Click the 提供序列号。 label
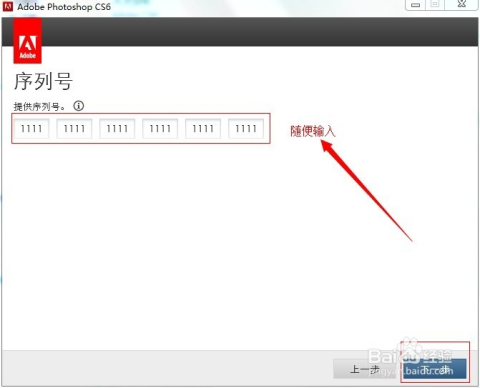 coord(40,107)
